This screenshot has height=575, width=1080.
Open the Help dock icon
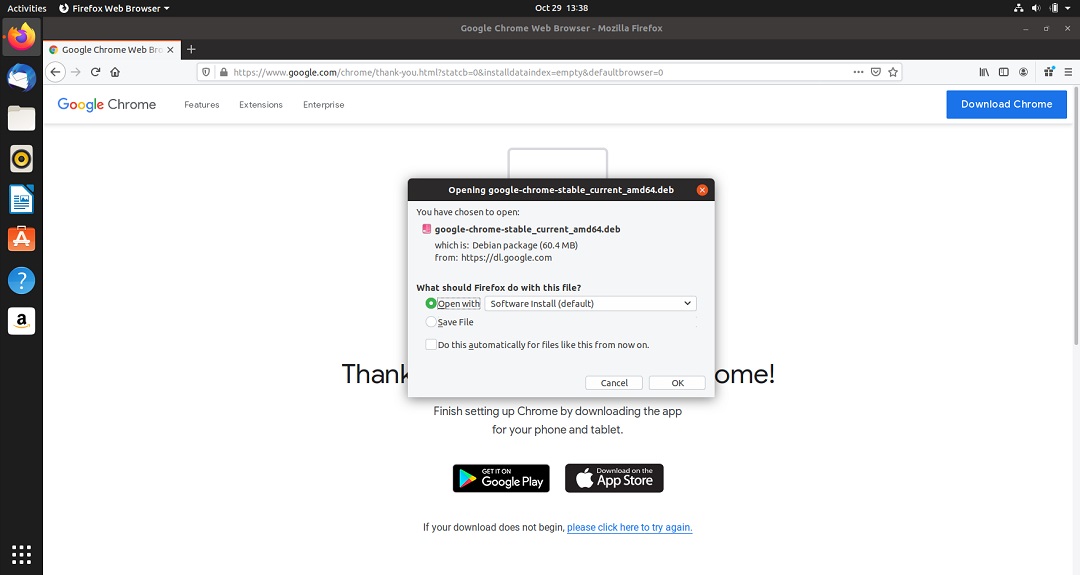pyautogui.click(x=21, y=280)
